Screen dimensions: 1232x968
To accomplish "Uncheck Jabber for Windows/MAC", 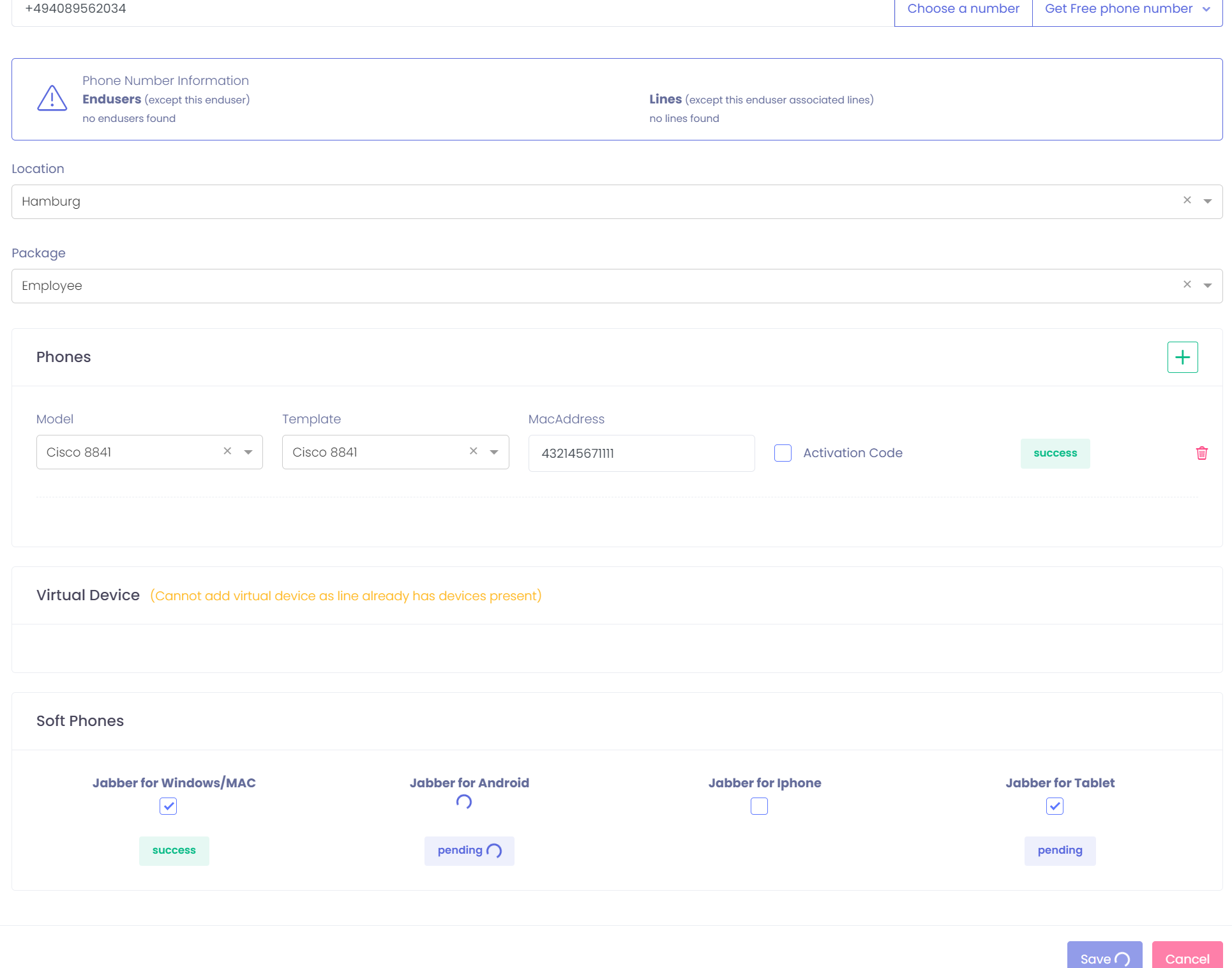I will pyautogui.click(x=168, y=806).
